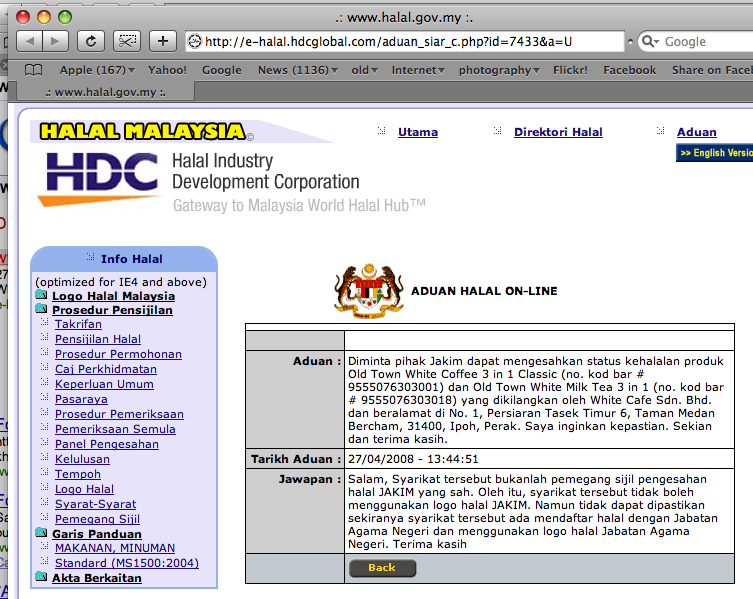Open the bookmarks book icon
753x599 pixels.
[x=34, y=70]
